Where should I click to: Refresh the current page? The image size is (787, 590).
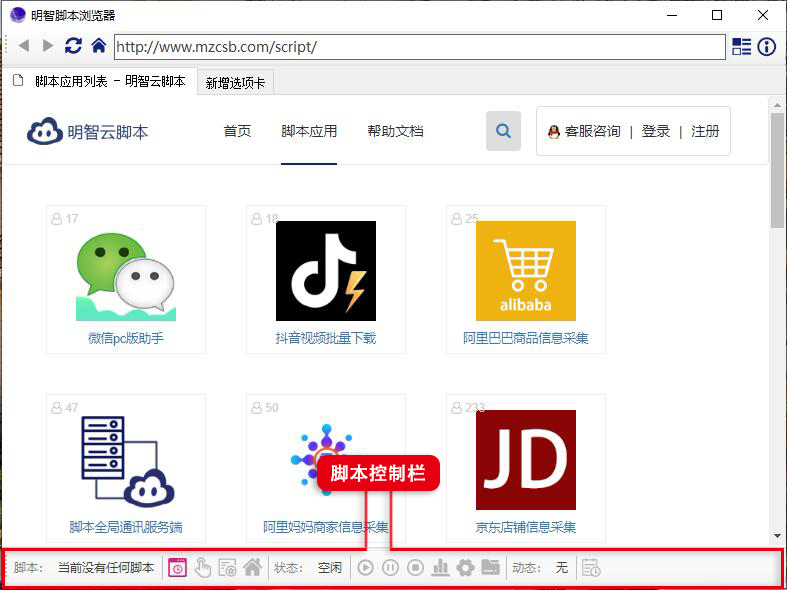pos(73,46)
